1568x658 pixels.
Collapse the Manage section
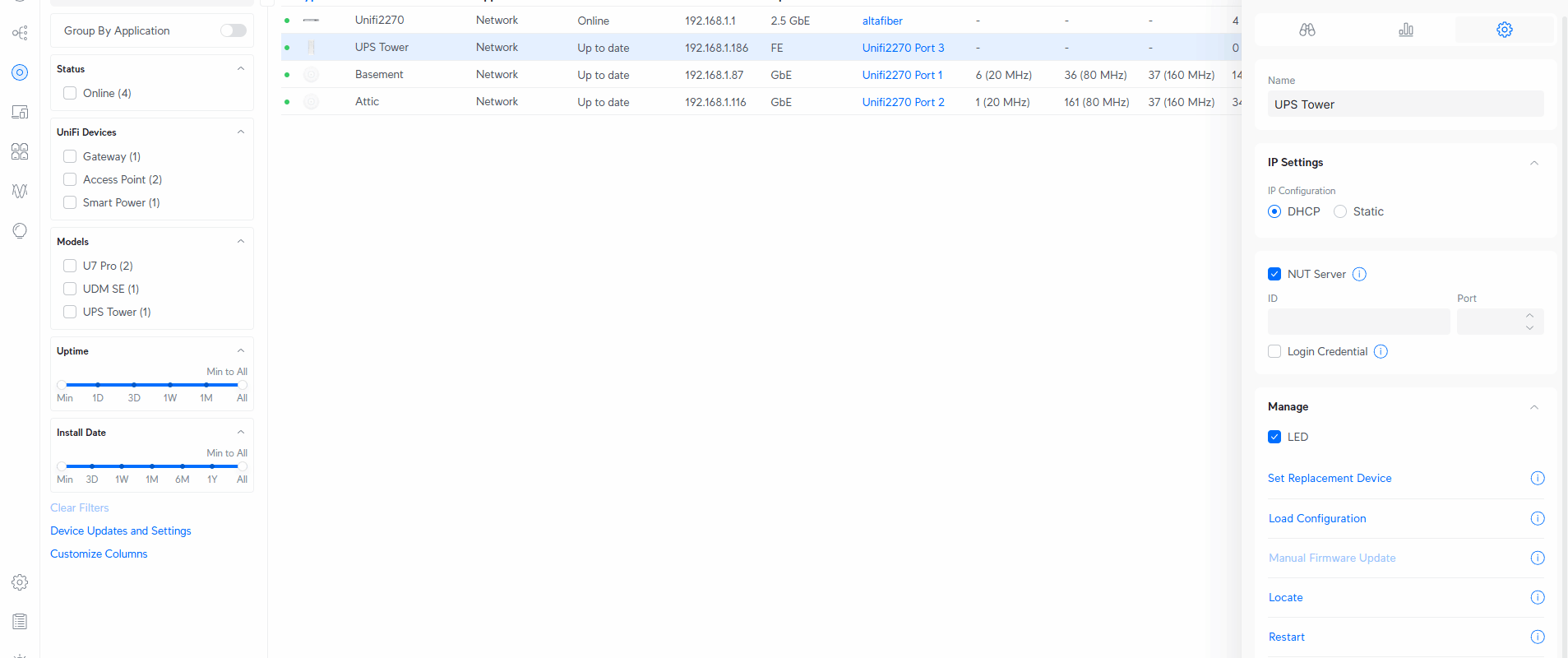pos(1533,407)
